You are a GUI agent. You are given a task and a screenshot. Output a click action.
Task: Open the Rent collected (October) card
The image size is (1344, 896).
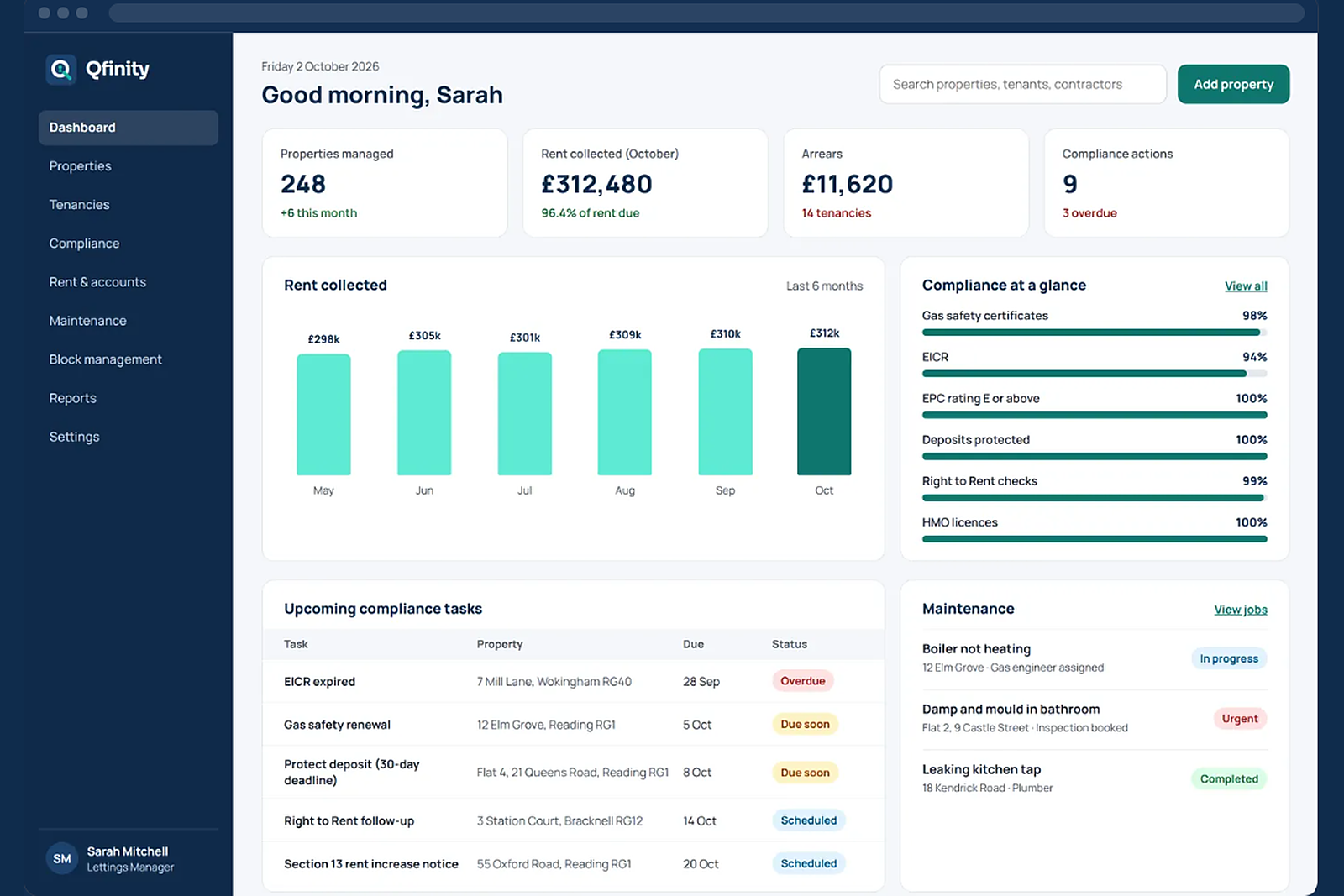point(645,183)
